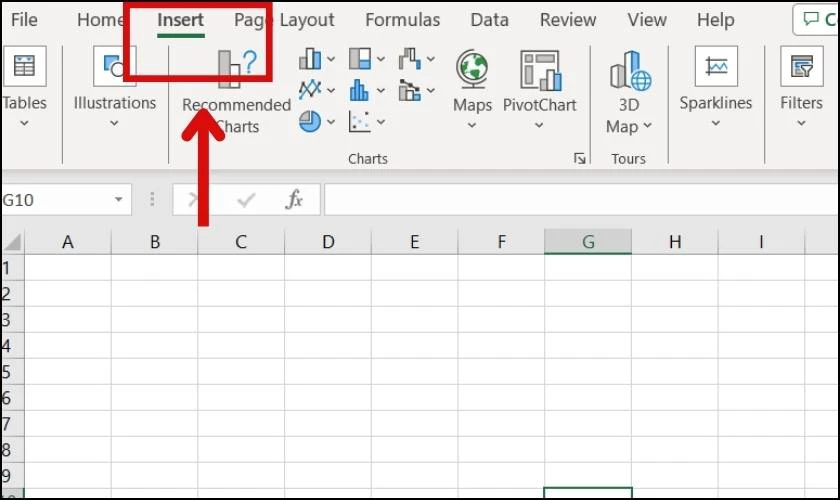Click the Enter checkmark in formula bar
840x500 pixels.
click(246, 200)
